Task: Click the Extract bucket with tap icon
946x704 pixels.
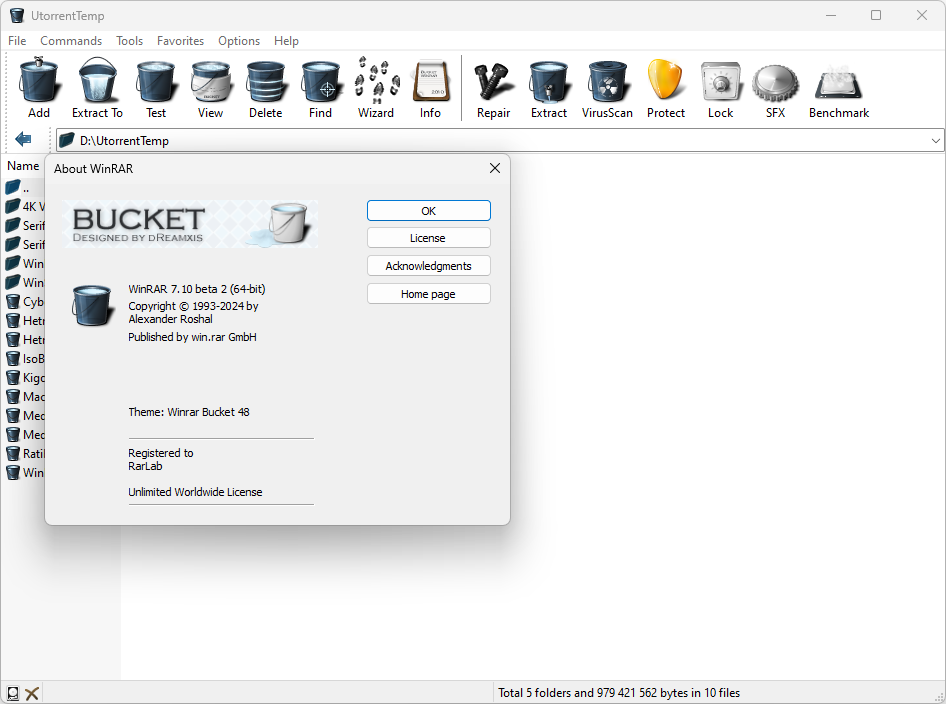Action: 548,81
